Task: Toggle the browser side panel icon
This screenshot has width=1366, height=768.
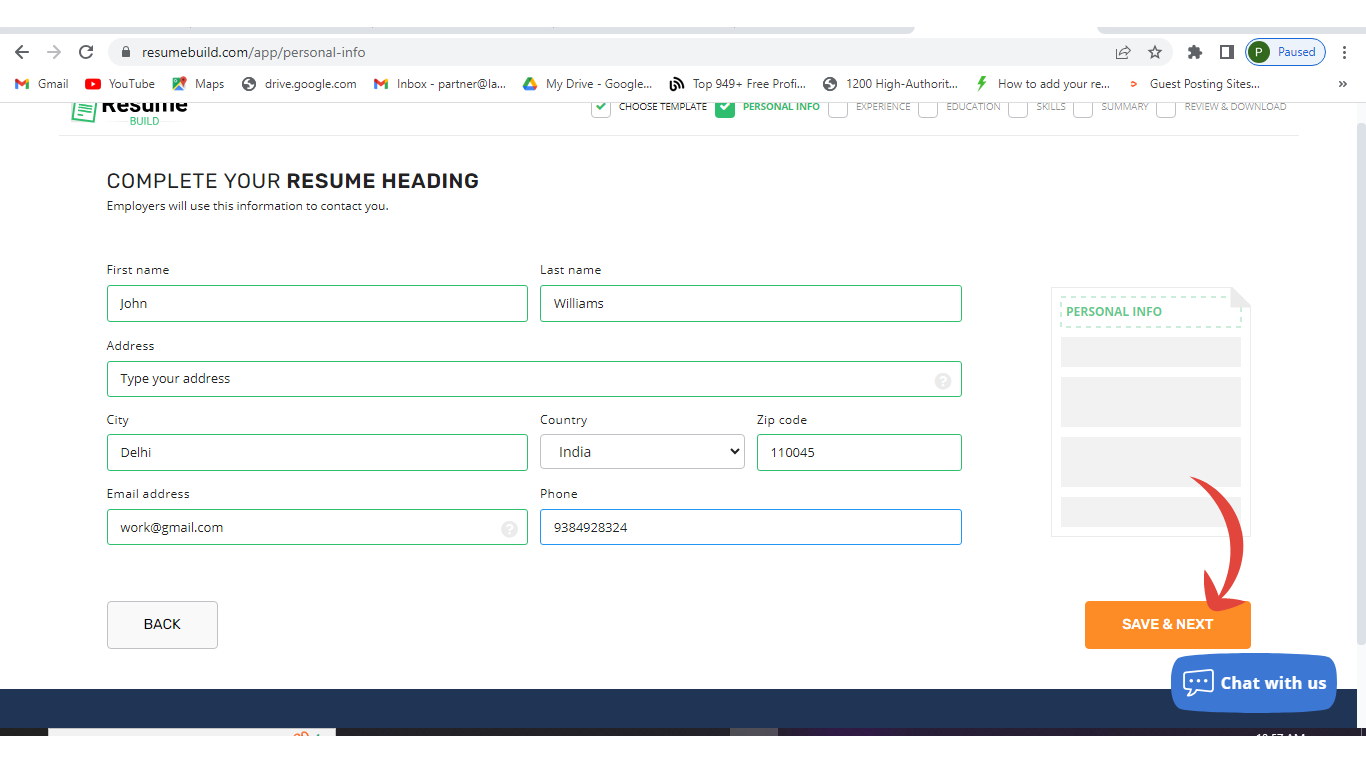Action: tap(1226, 52)
